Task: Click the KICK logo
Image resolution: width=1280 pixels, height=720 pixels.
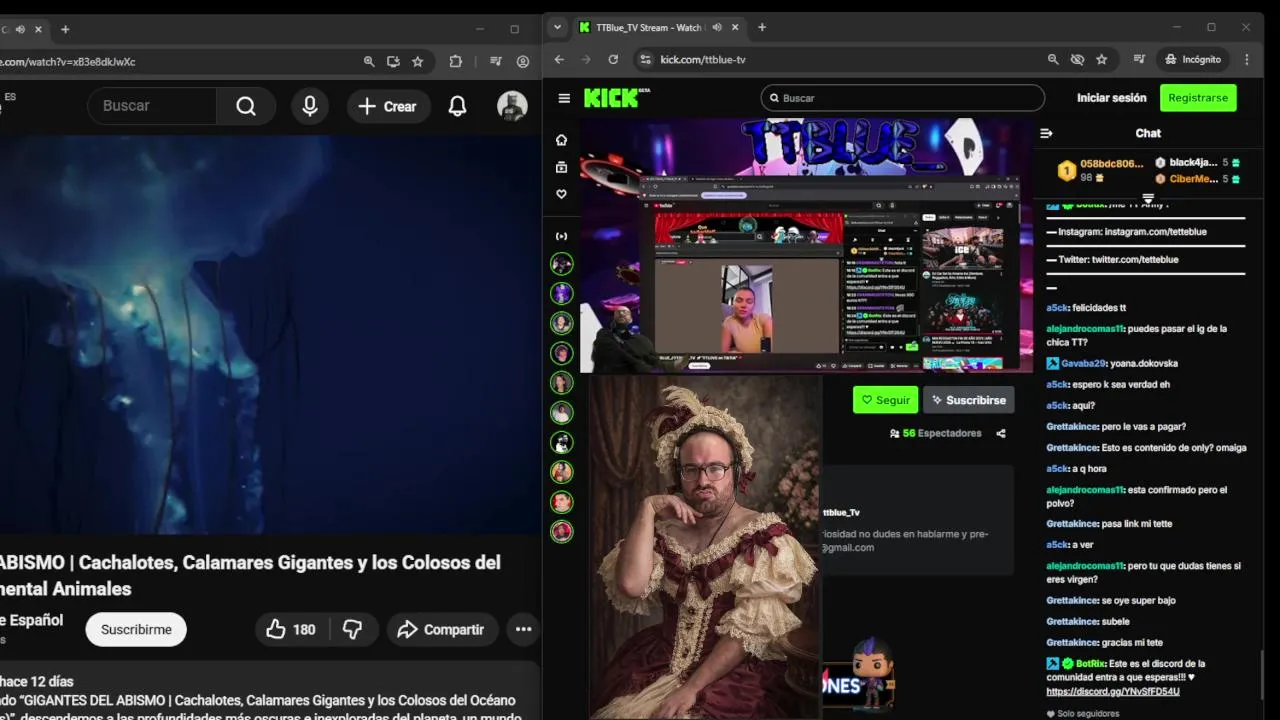Action: click(611, 97)
